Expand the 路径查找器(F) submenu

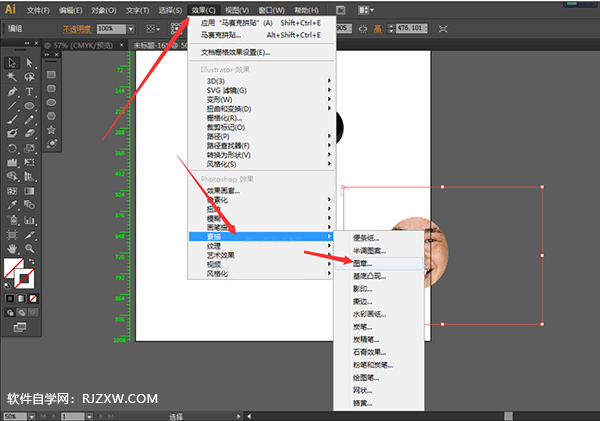tap(261, 145)
